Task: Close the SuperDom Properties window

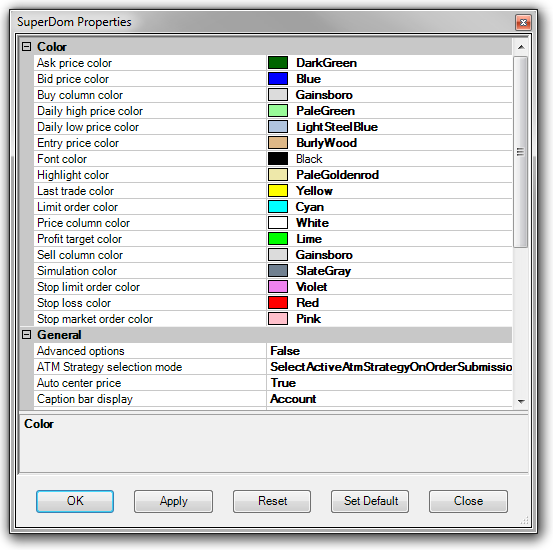Action: [523, 22]
